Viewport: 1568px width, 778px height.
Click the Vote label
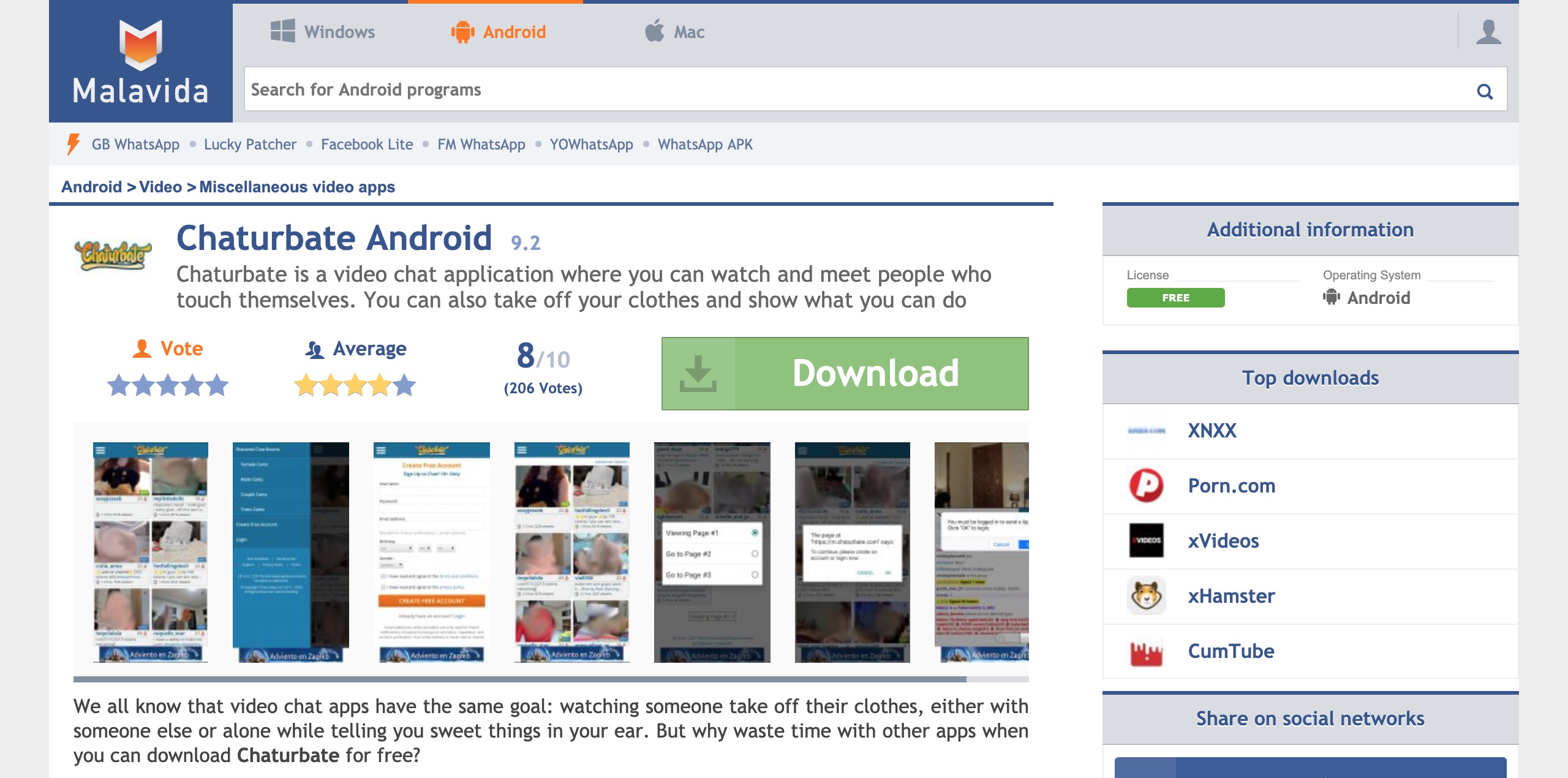point(181,349)
